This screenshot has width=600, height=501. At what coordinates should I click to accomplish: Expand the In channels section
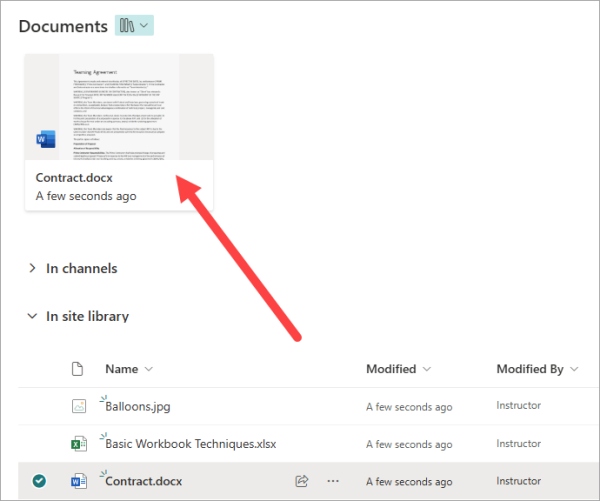(33, 268)
